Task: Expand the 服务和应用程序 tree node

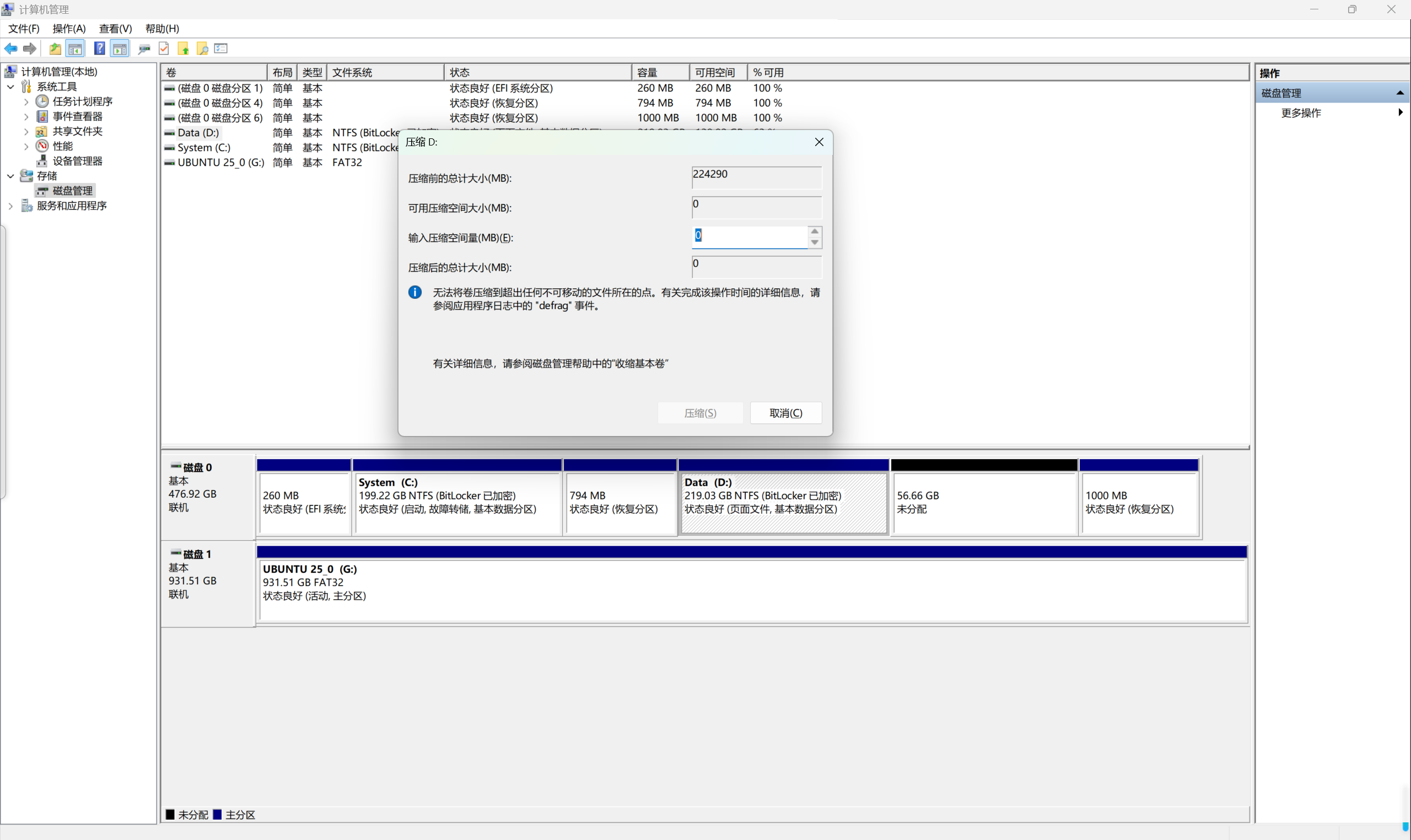Action: tap(11, 206)
